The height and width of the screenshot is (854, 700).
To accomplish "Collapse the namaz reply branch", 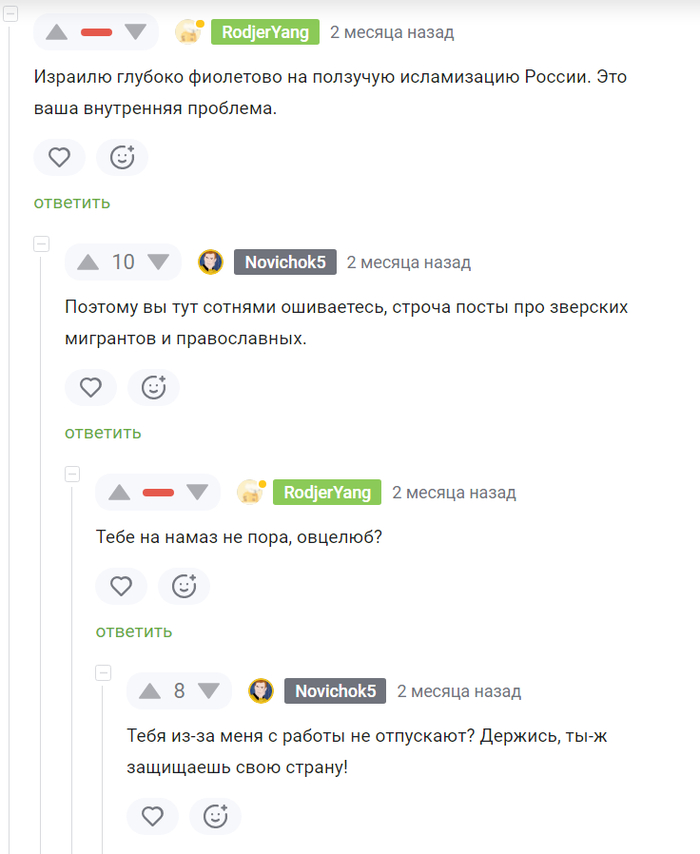I will tap(72, 473).
